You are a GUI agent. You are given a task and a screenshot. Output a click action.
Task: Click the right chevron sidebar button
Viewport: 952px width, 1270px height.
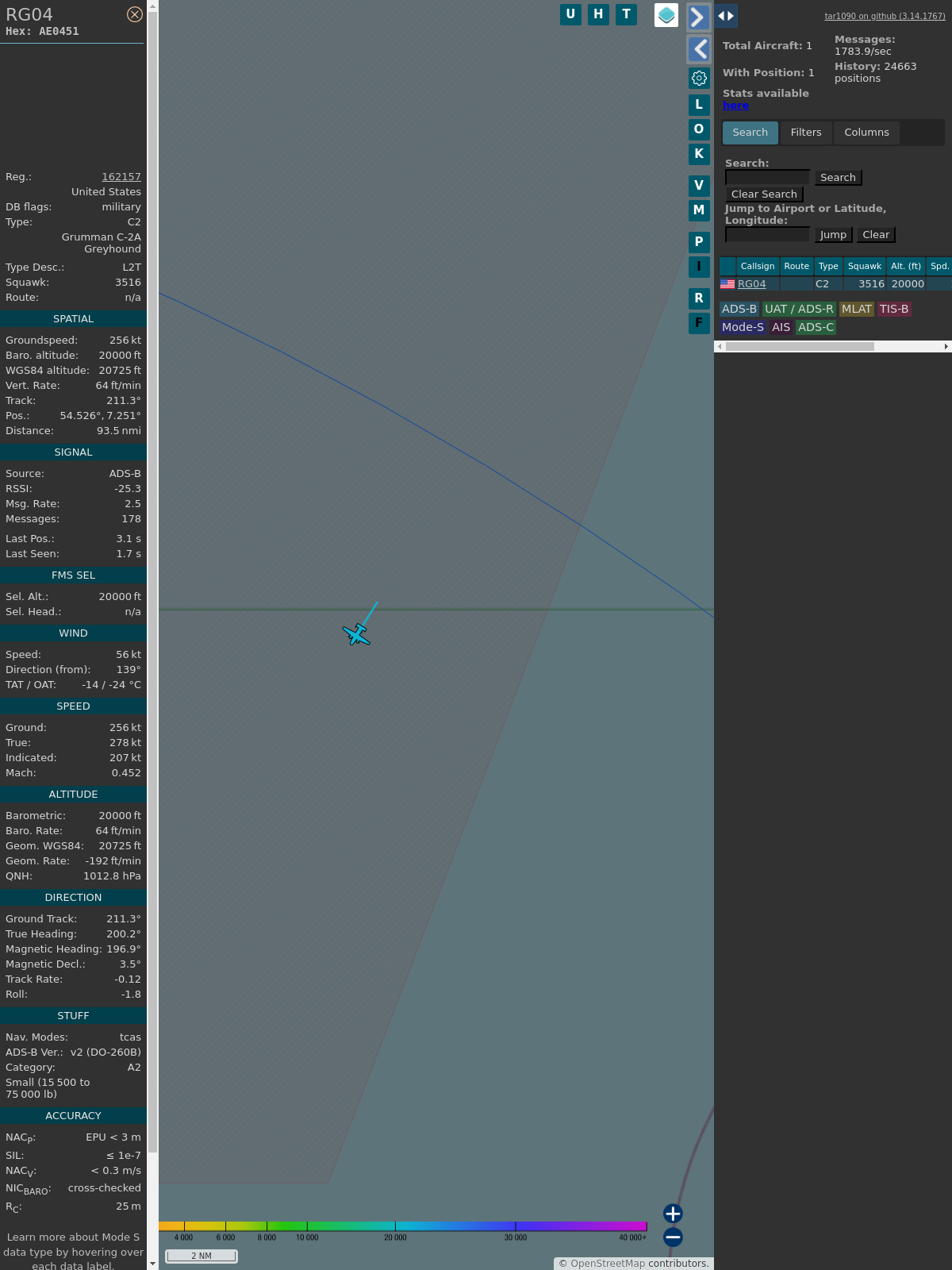pos(698,17)
